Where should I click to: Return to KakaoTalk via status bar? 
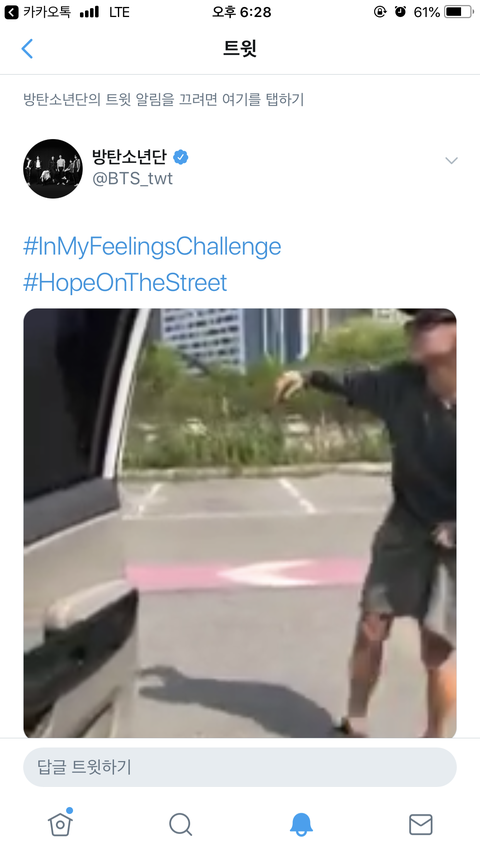(x=38, y=12)
